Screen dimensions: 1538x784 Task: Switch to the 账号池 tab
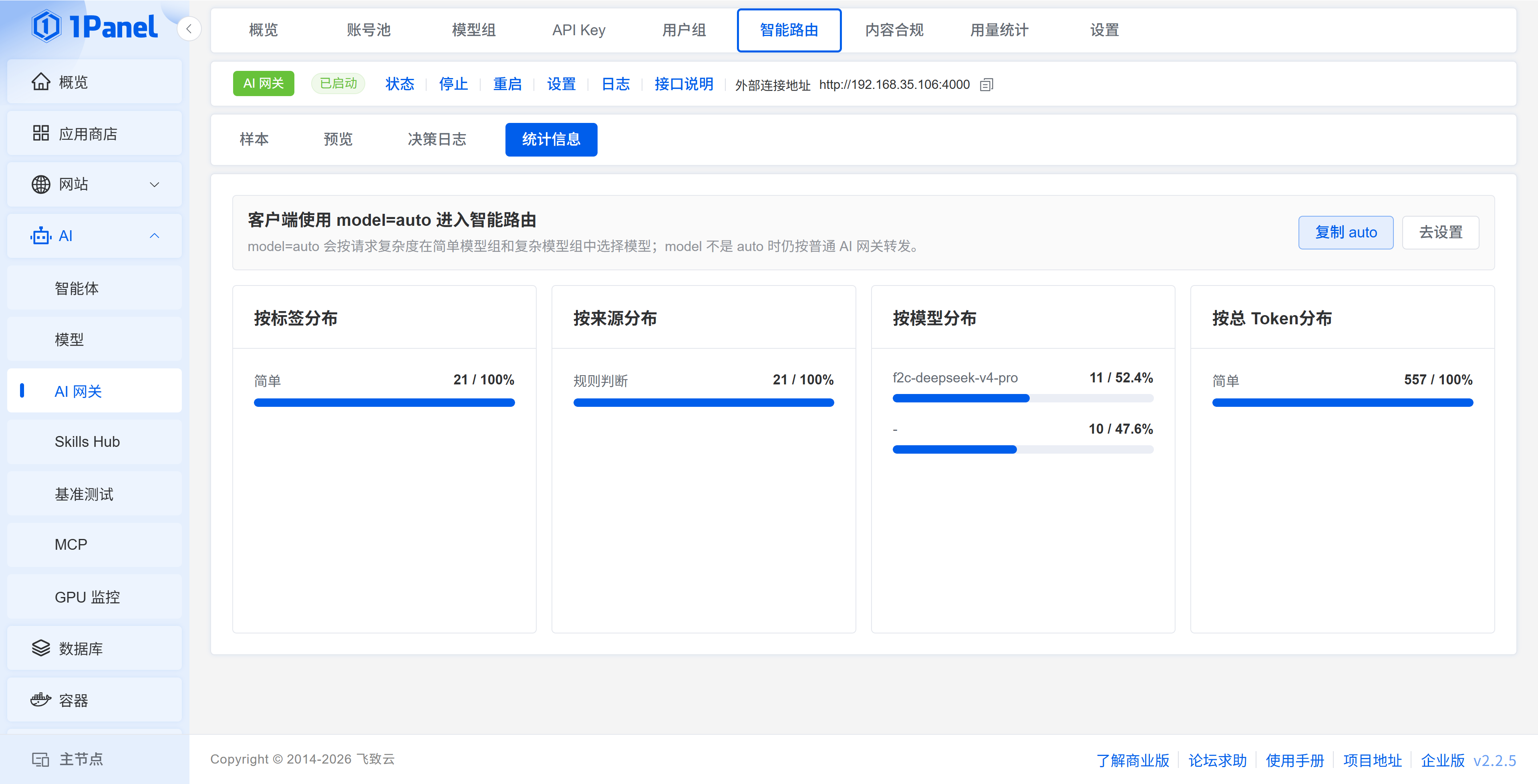[x=368, y=30]
